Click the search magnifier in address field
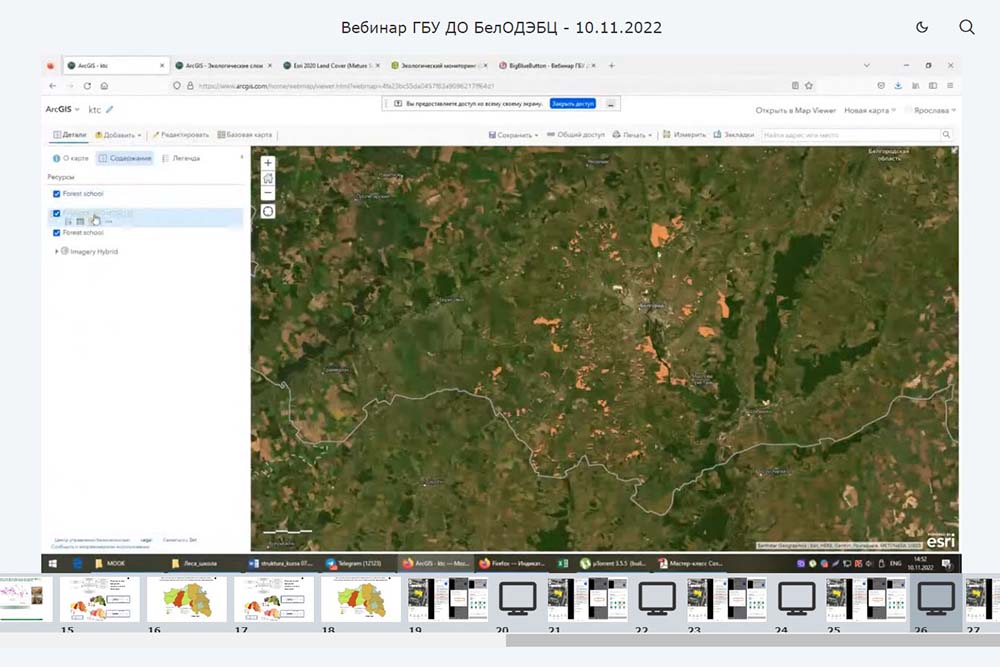Viewport: 1000px width, 667px height. [945, 134]
